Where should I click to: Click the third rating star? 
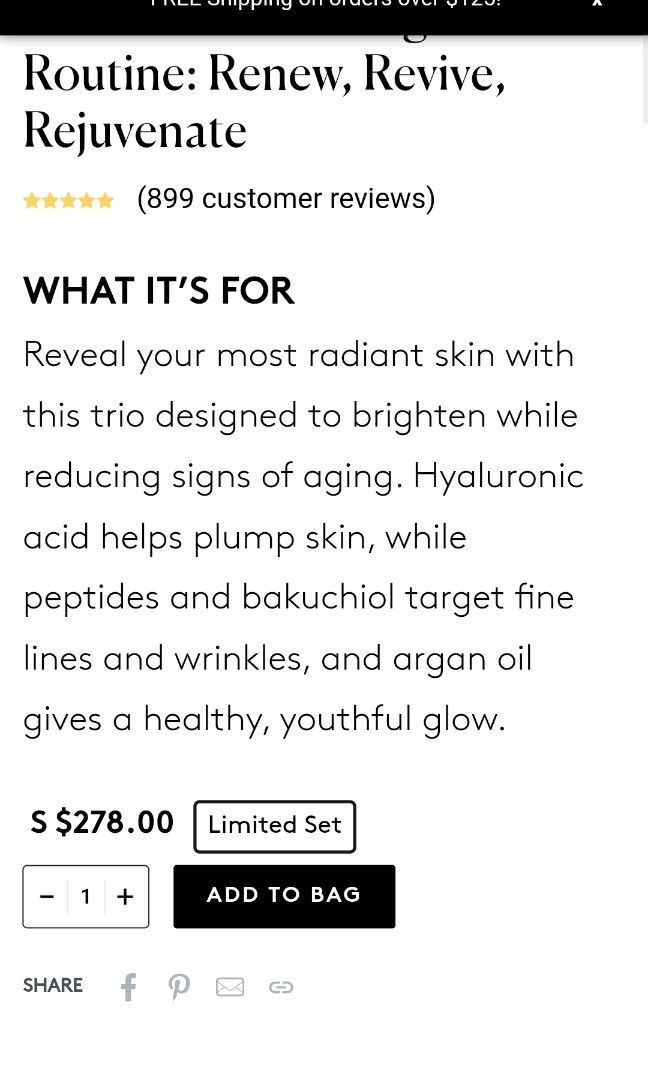tap(68, 199)
